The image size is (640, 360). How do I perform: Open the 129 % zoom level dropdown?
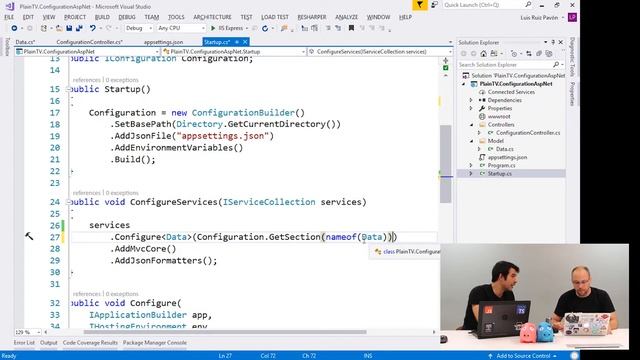pyautogui.click(x=28, y=332)
